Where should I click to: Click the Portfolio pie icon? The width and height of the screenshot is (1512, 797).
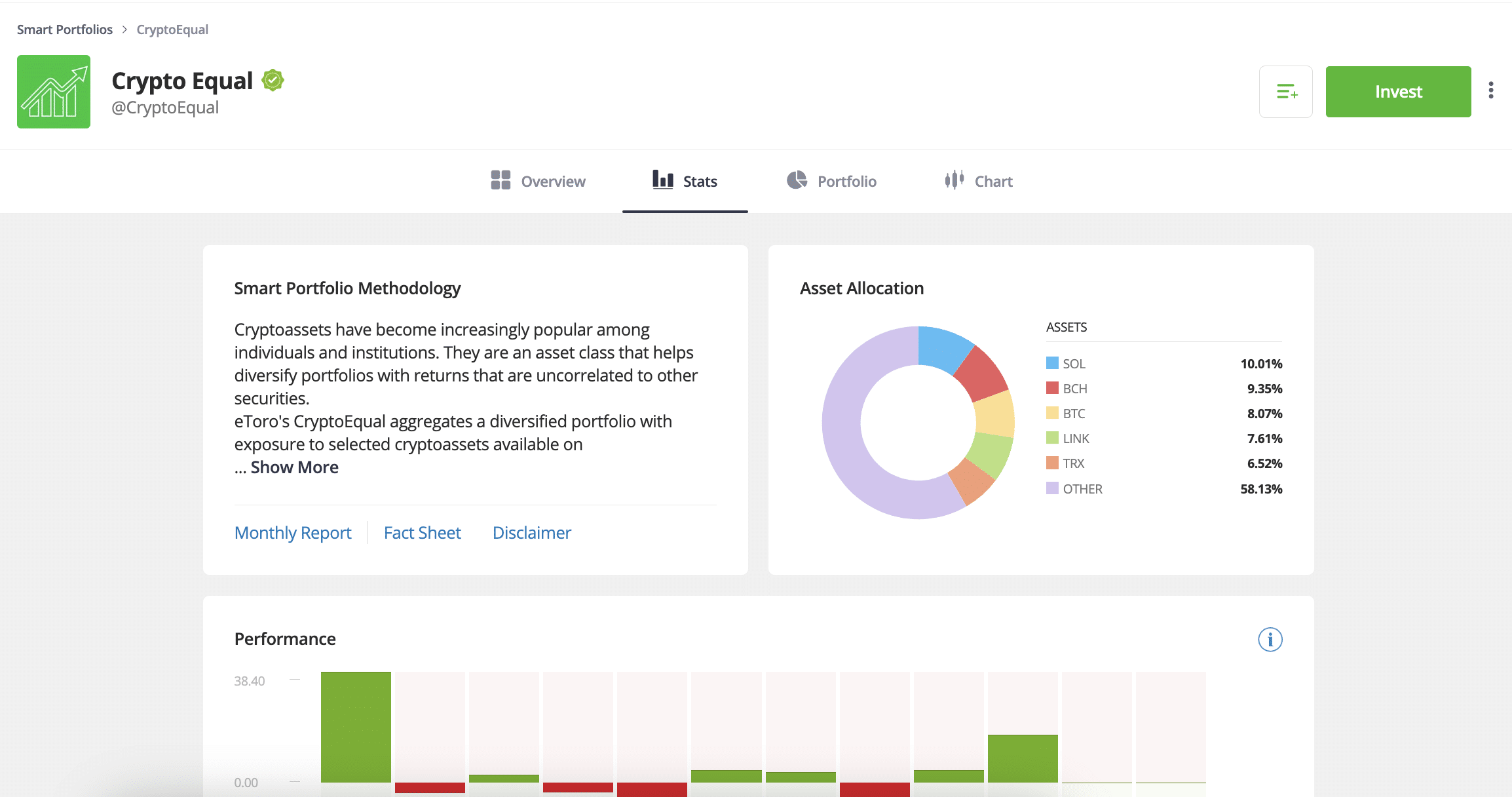[797, 180]
